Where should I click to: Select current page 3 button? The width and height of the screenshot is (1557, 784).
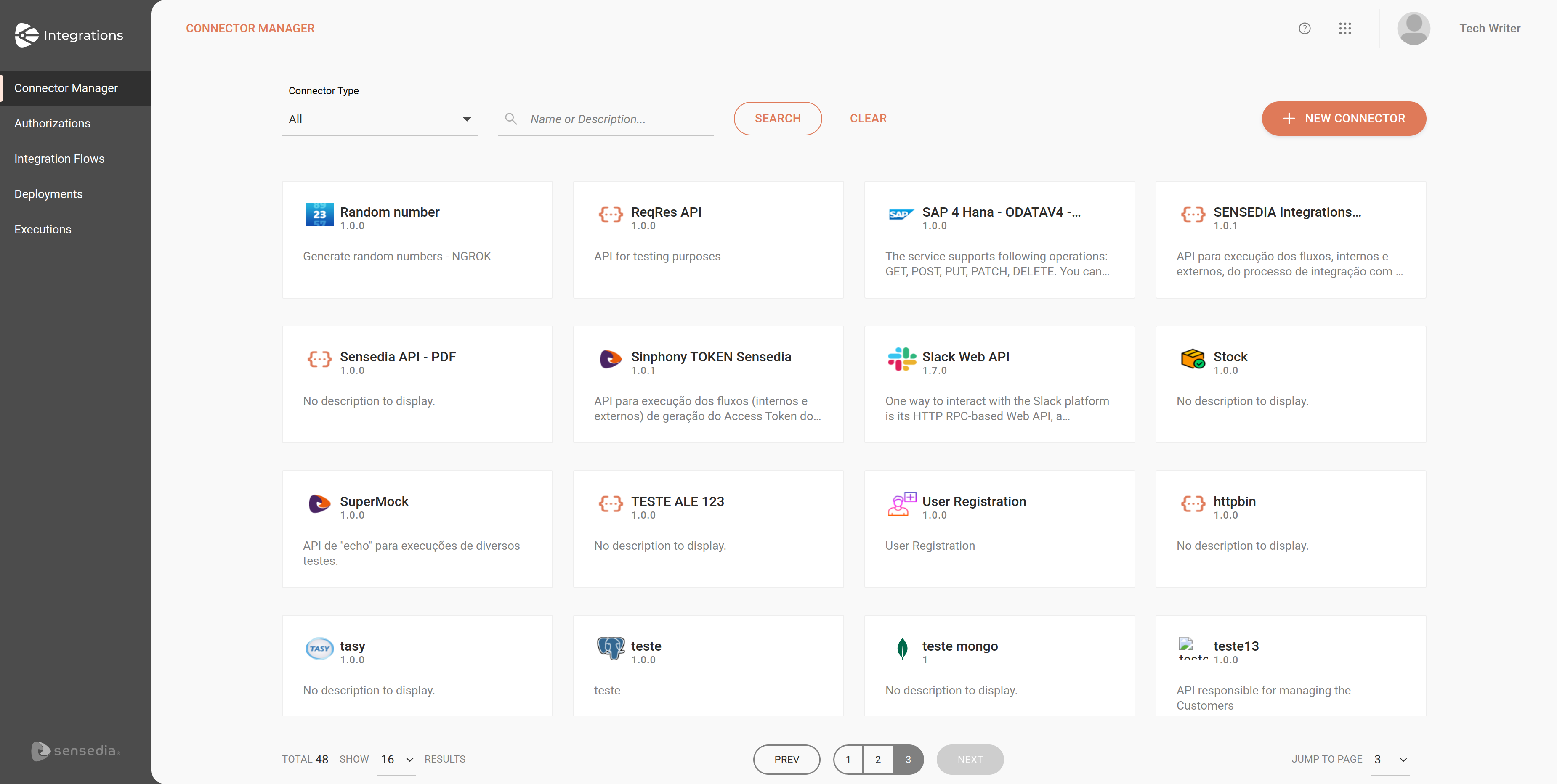click(x=908, y=759)
